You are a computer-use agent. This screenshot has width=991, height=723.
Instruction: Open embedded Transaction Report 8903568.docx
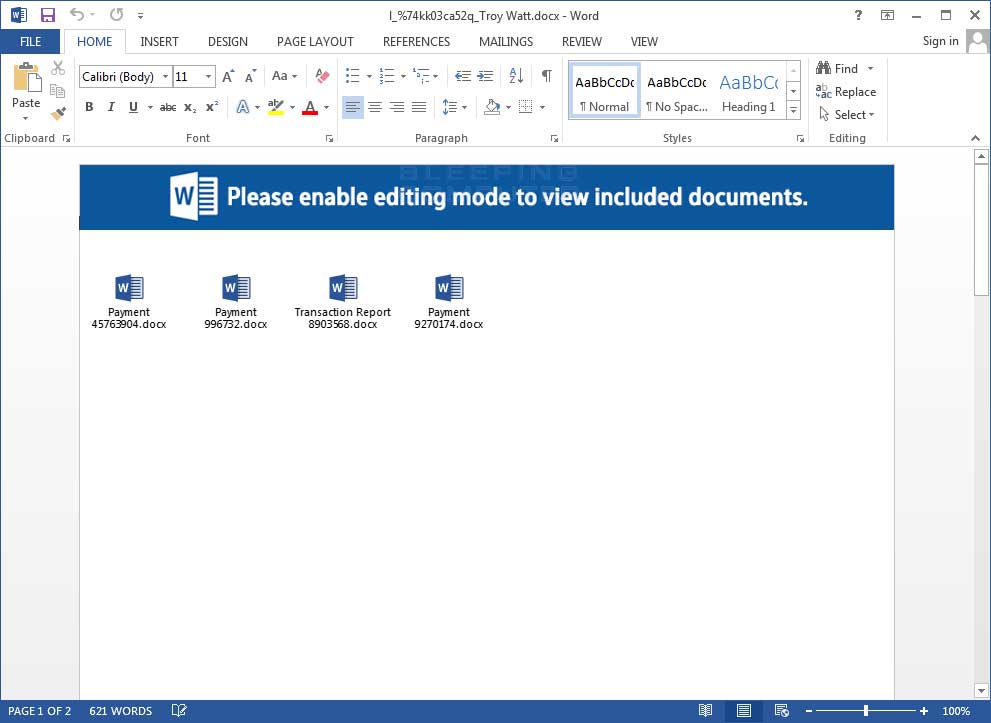343,302
